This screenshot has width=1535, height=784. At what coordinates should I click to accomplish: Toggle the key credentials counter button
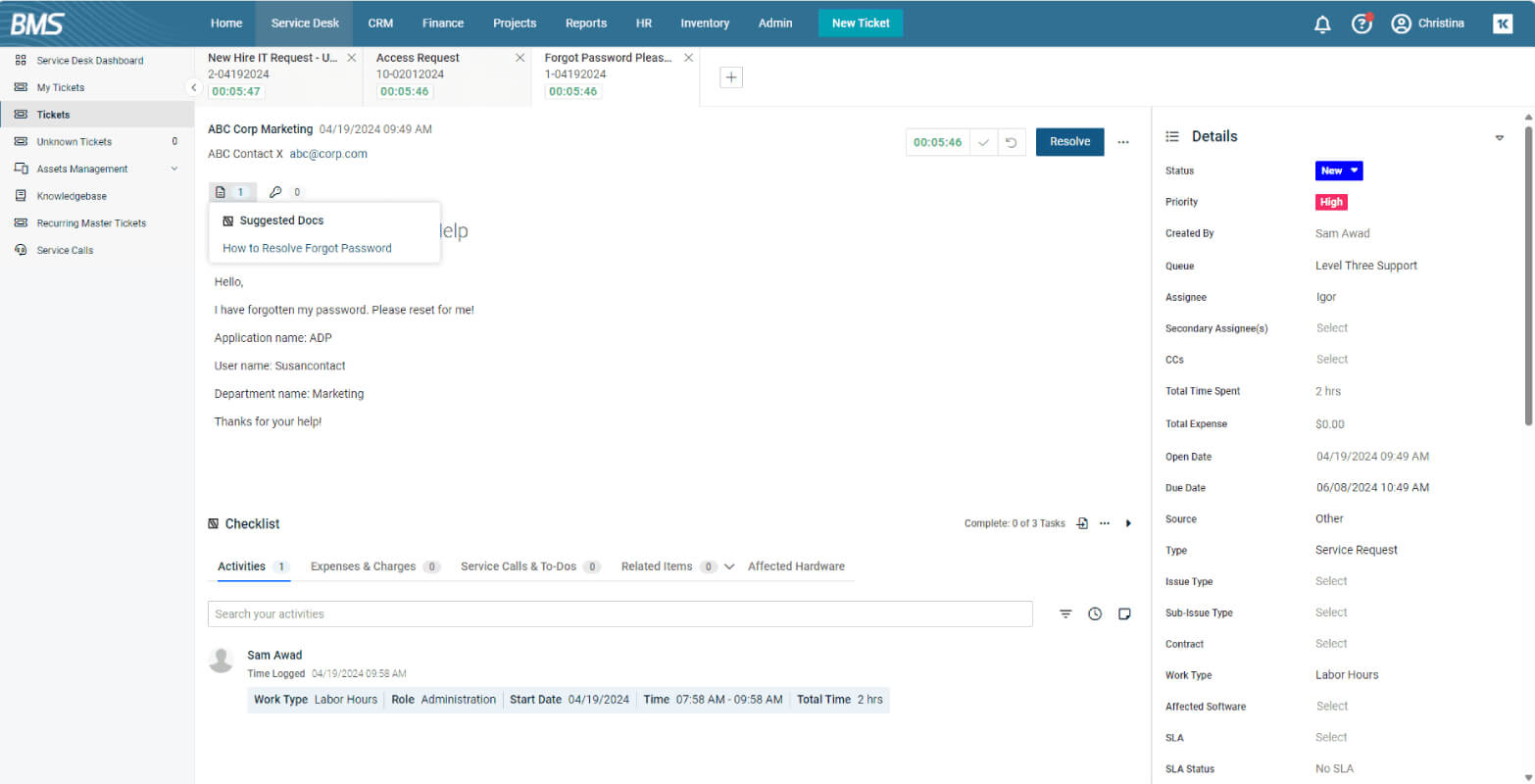287,192
